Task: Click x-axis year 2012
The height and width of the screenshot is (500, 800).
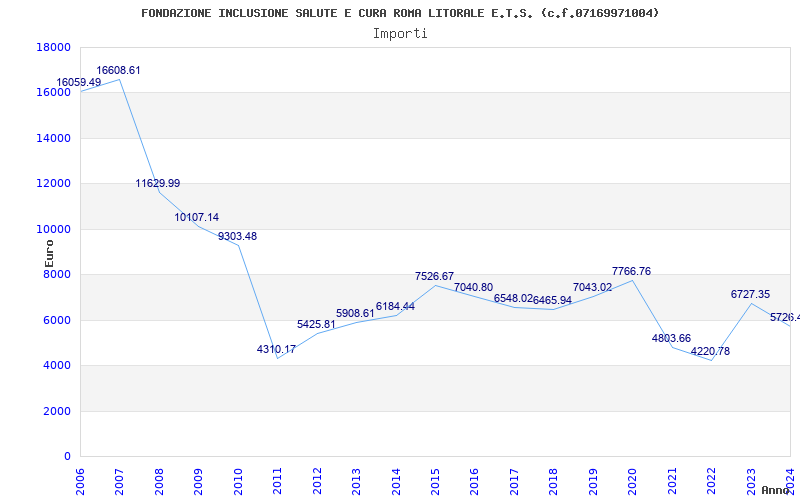Action: coord(317,481)
